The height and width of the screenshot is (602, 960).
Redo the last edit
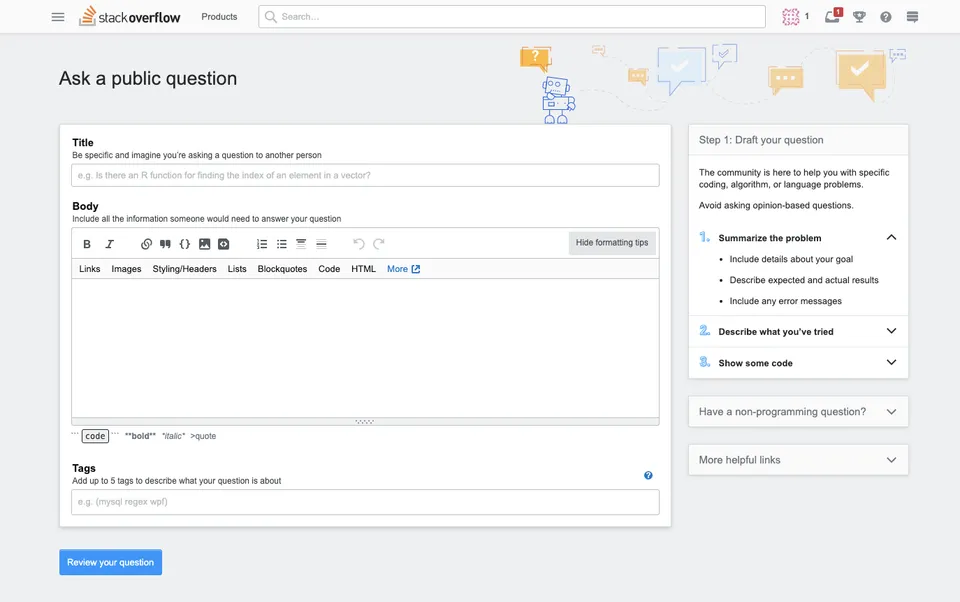379,244
